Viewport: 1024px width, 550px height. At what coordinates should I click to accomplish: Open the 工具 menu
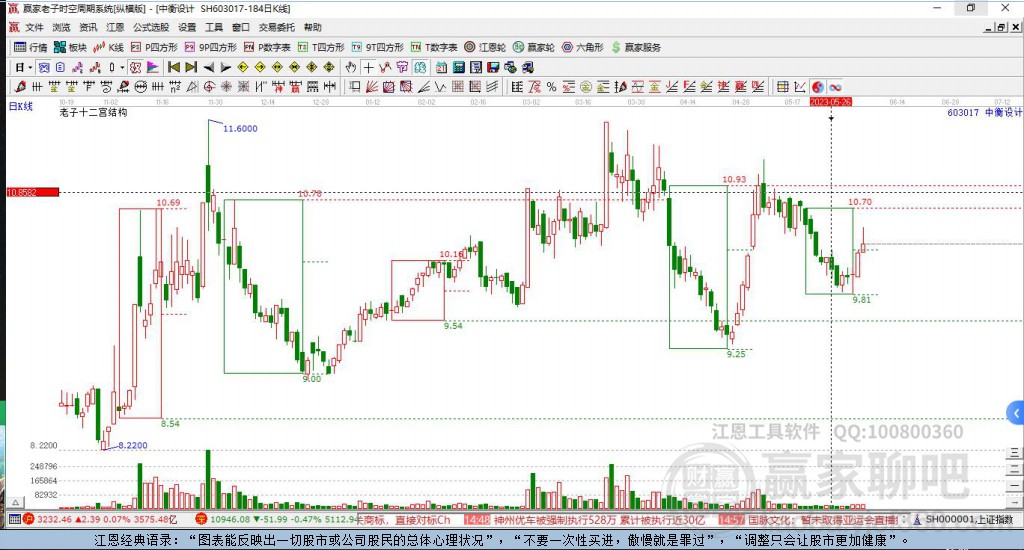[214, 27]
